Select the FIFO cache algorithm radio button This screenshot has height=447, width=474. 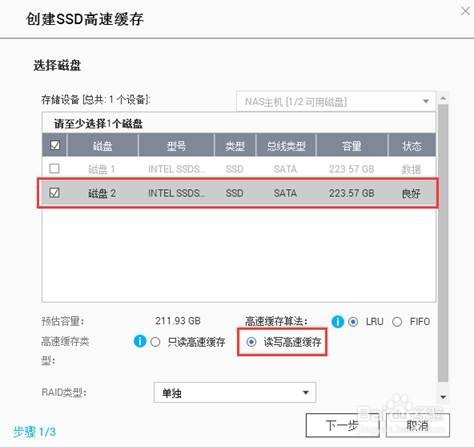tap(397, 322)
